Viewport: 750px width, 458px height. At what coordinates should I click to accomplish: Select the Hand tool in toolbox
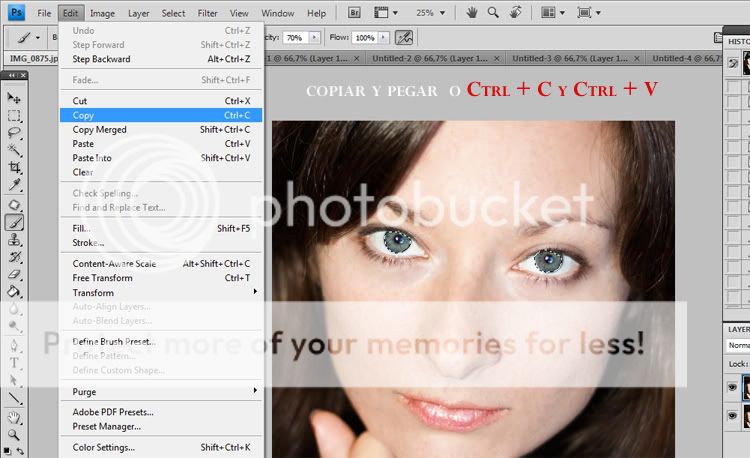(14, 417)
